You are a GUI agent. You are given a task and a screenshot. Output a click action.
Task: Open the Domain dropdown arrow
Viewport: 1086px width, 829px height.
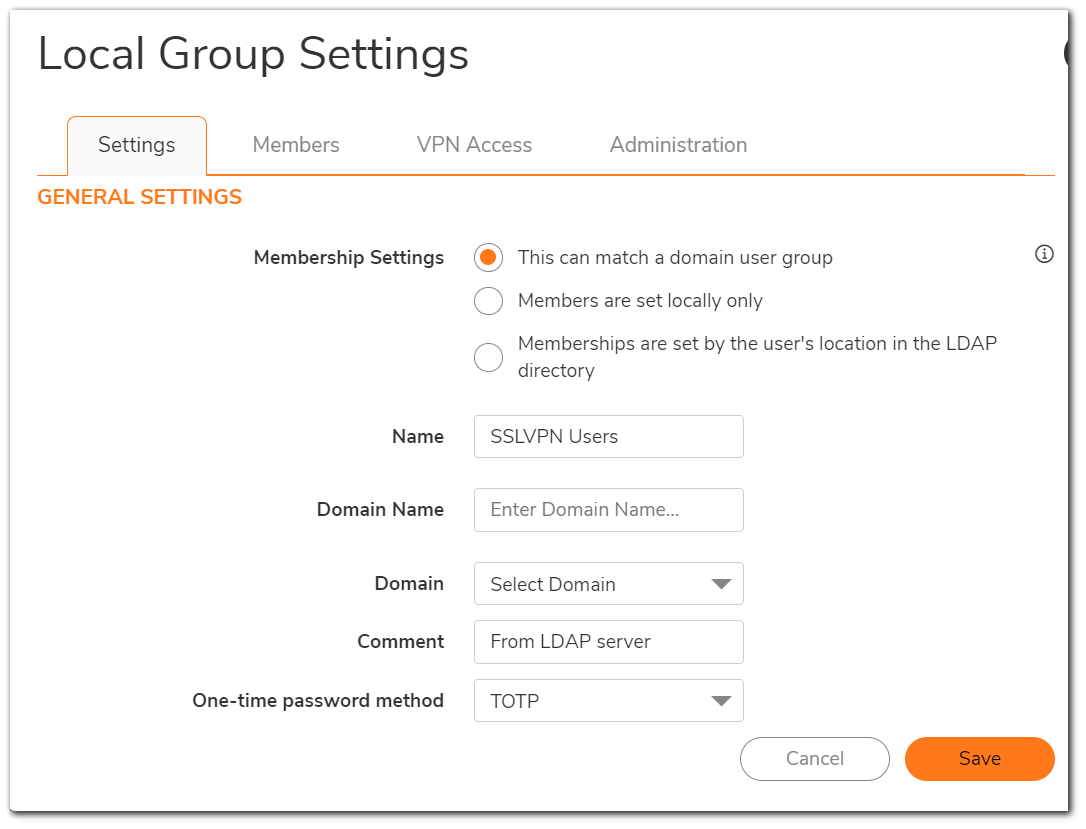tap(721, 583)
